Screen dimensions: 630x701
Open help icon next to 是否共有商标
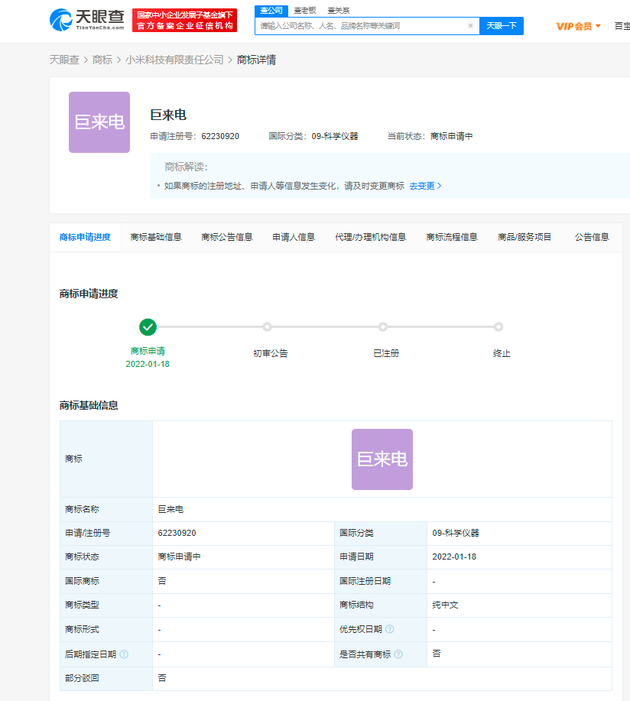coord(398,654)
